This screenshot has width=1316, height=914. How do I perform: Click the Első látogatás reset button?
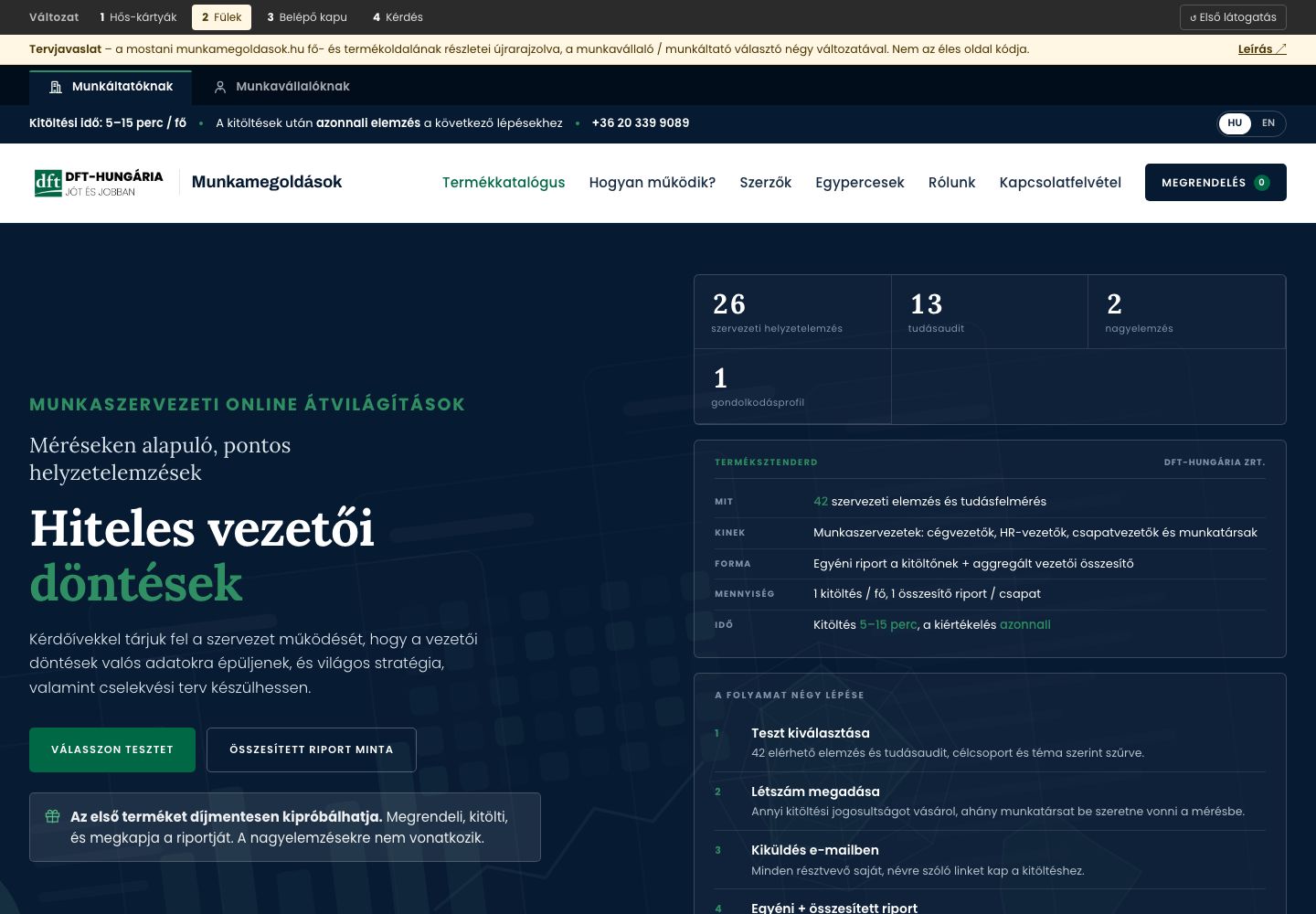pos(1233,17)
